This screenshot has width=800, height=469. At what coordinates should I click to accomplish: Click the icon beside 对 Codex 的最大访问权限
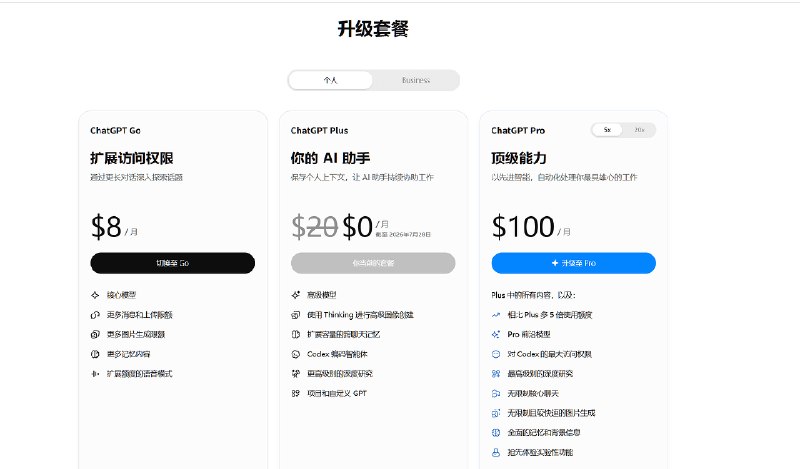[496, 354]
